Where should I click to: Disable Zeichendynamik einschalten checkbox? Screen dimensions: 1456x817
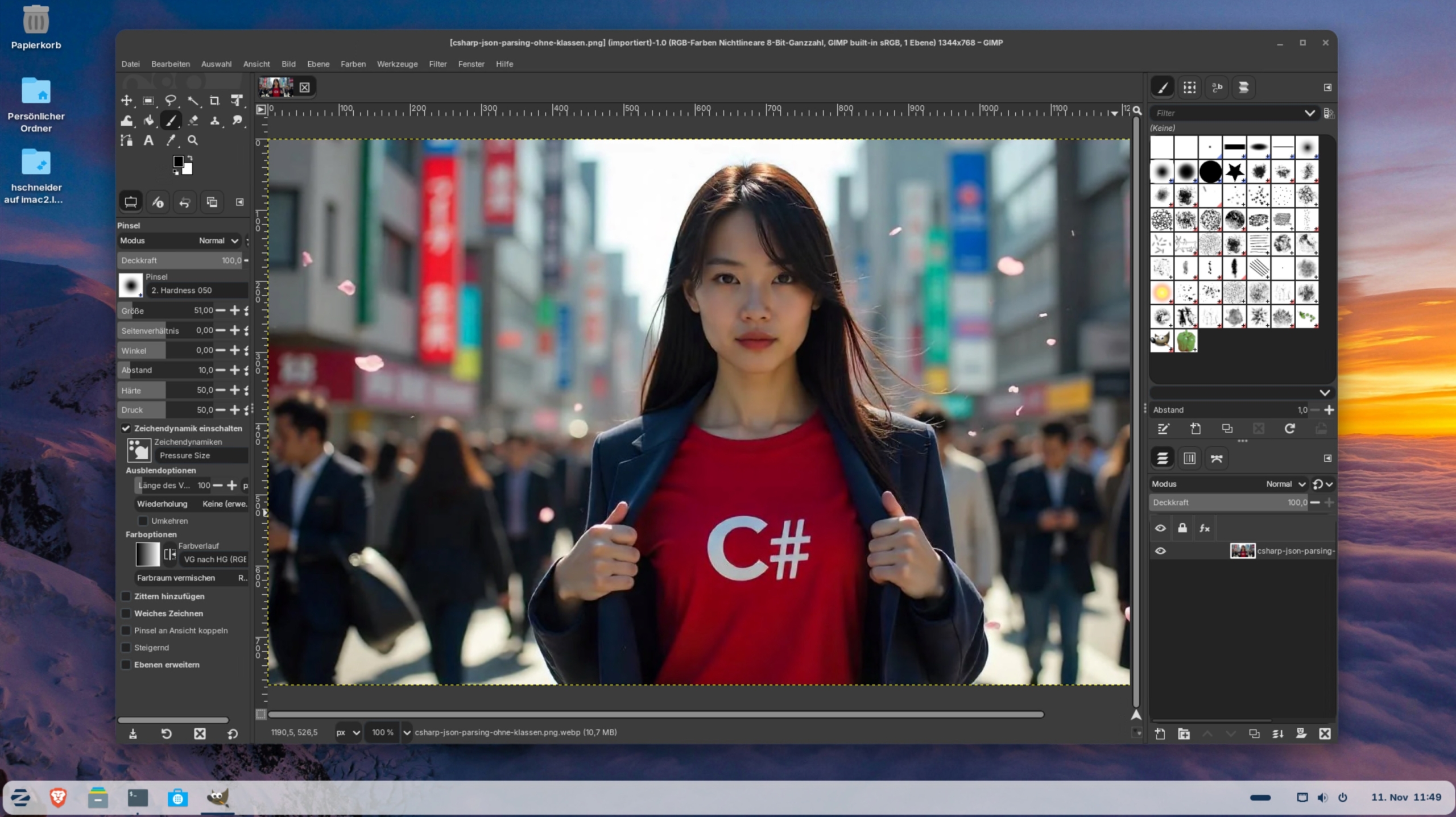126,428
